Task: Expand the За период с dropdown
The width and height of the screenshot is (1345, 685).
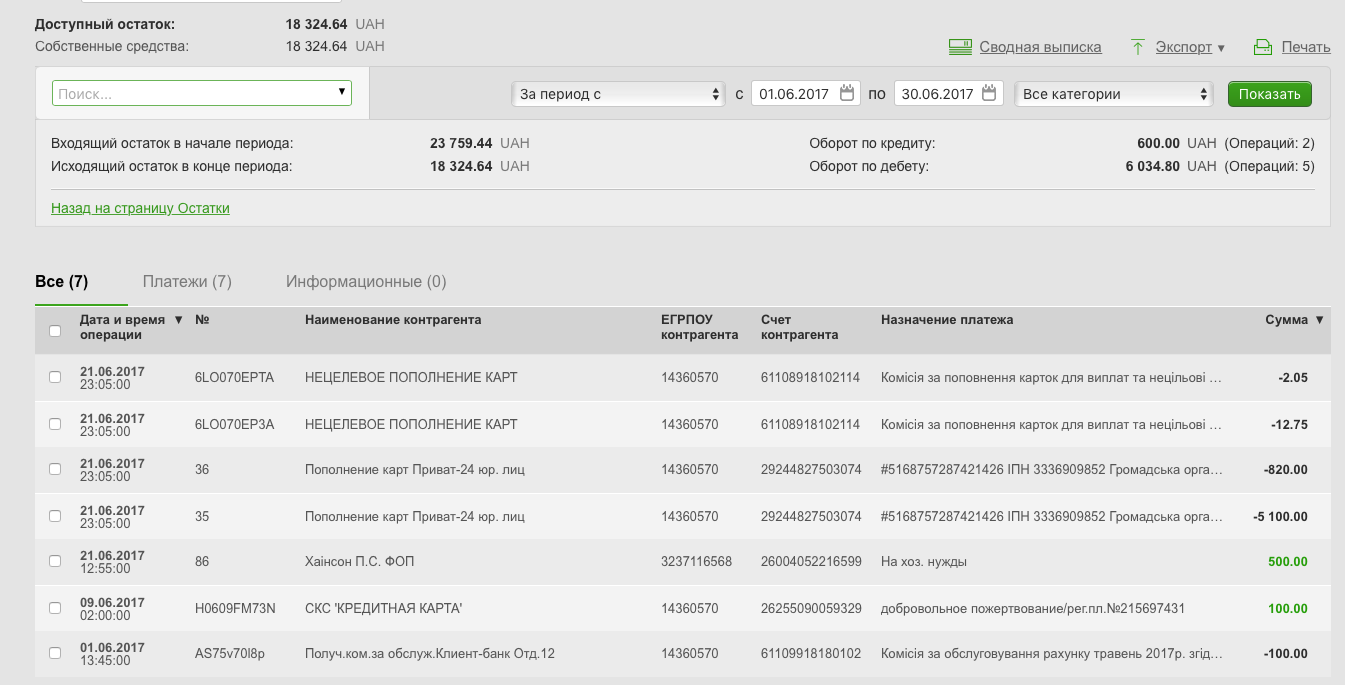Action: 617,94
